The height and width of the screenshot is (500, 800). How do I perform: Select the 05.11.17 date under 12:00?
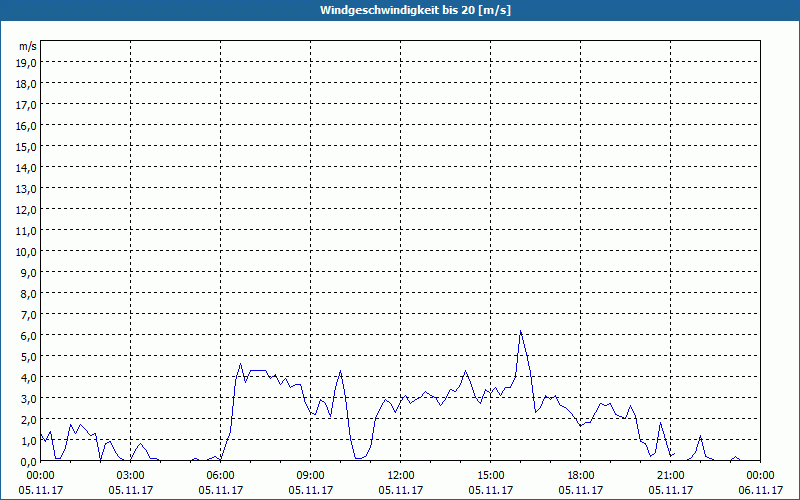point(401,490)
